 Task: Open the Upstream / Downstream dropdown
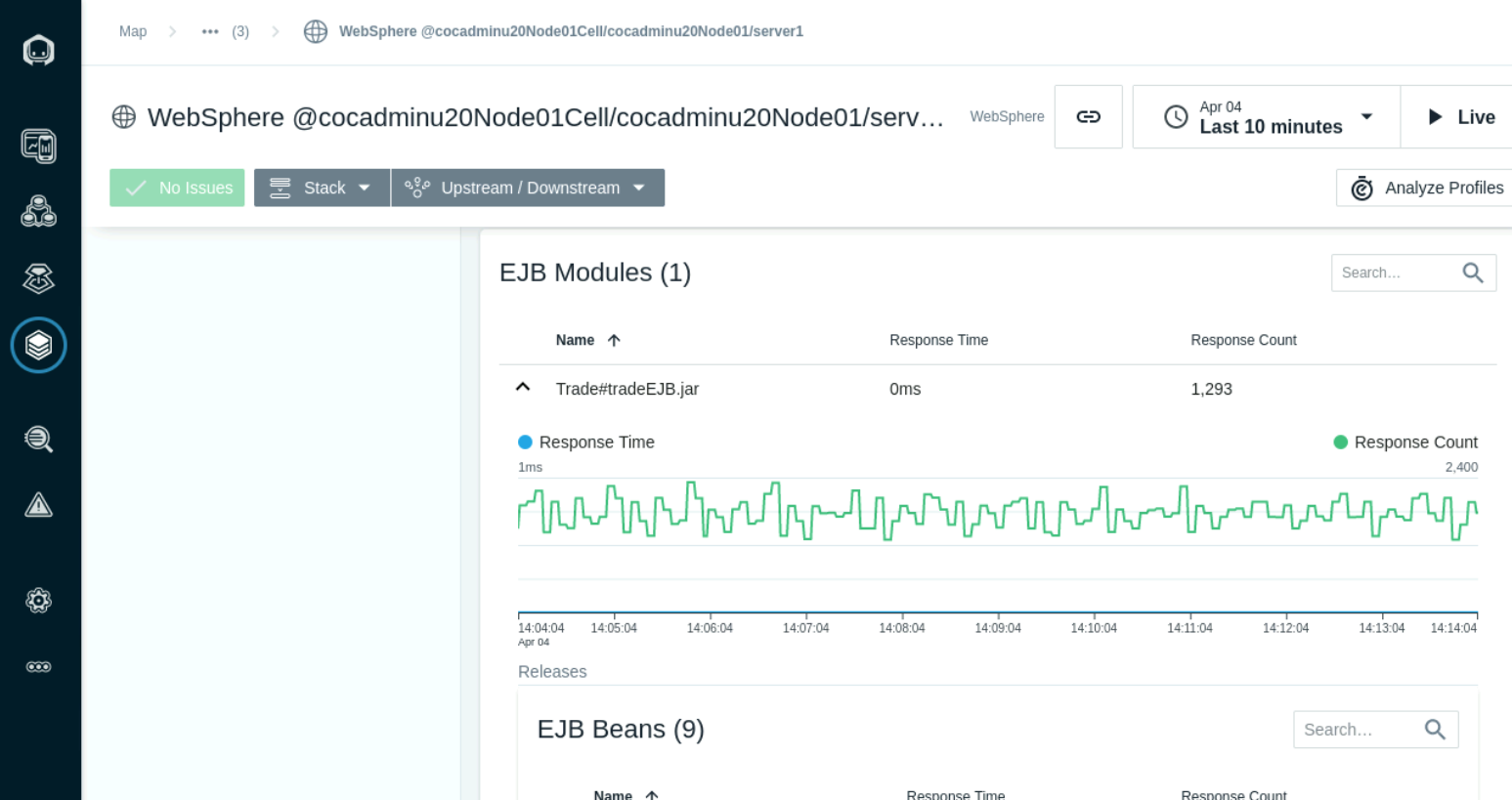[528, 188]
